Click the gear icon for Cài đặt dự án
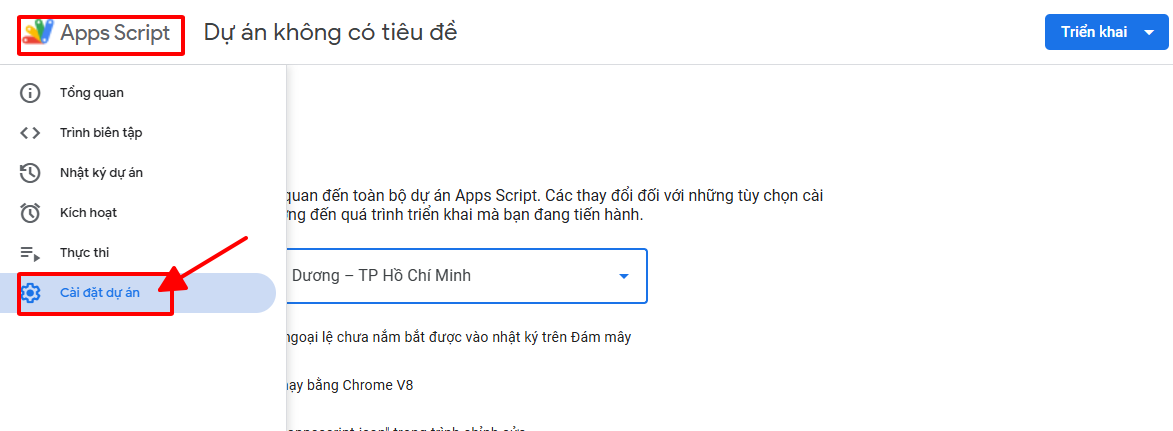This screenshot has width=1173, height=431. click(30, 293)
